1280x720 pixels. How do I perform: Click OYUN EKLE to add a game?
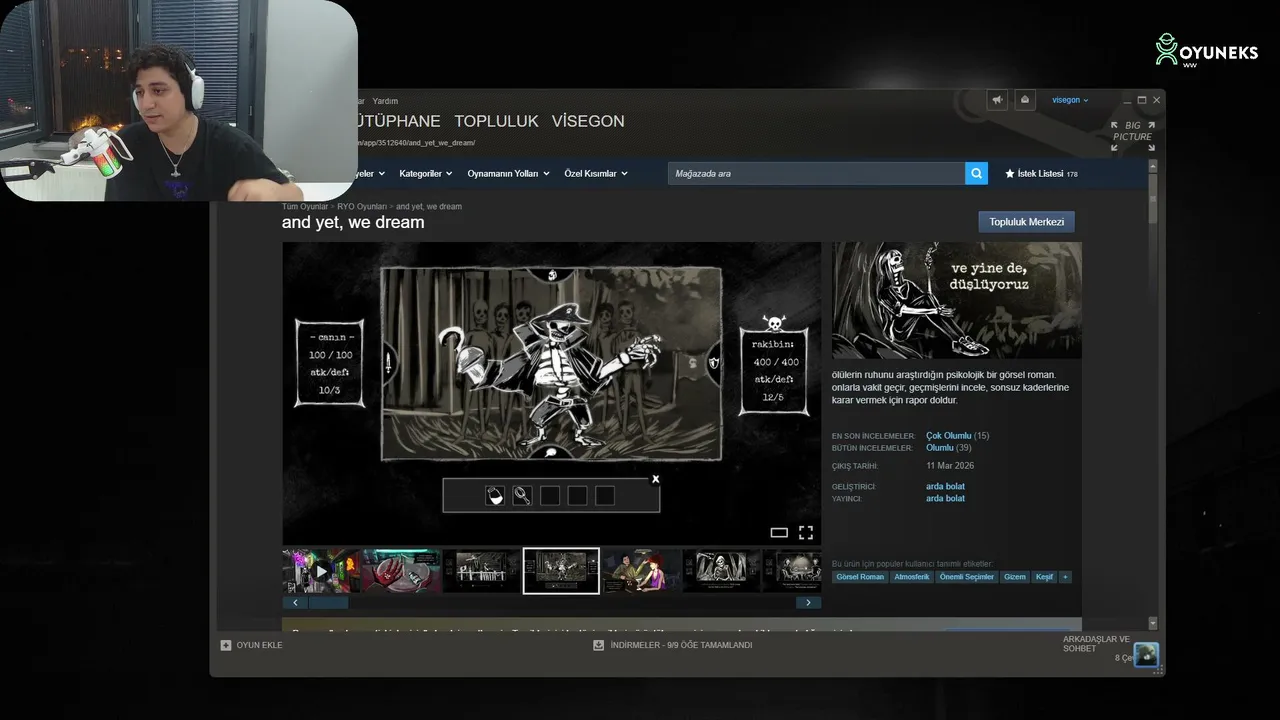tap(259, 645)
